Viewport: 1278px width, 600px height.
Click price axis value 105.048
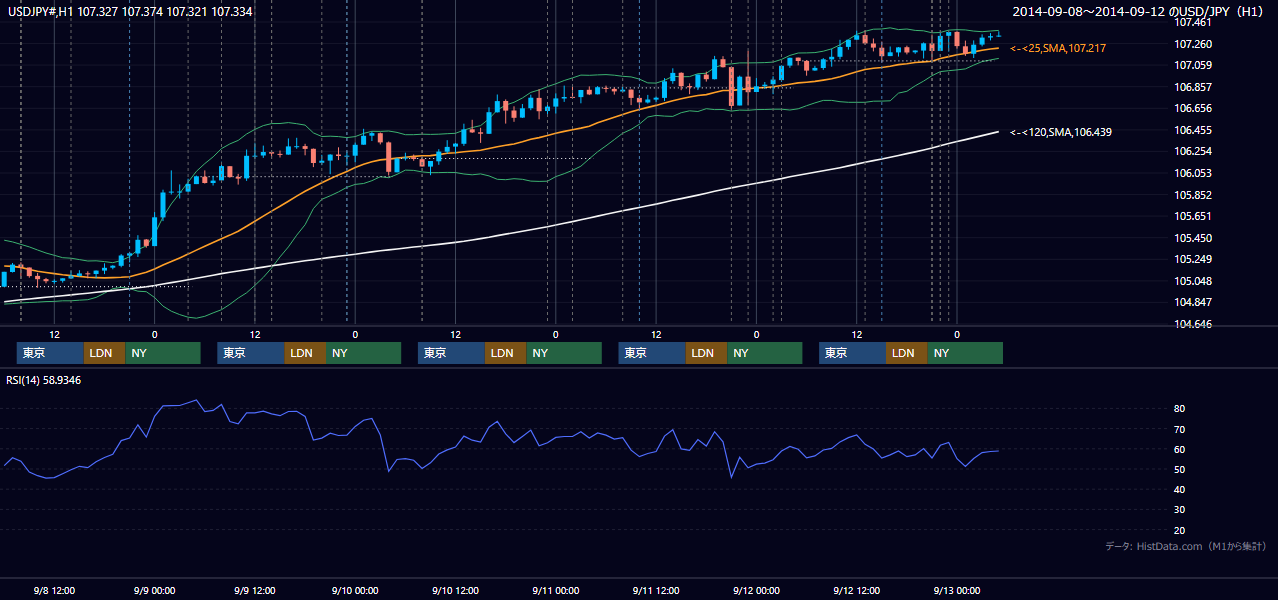pos(1194,281)
